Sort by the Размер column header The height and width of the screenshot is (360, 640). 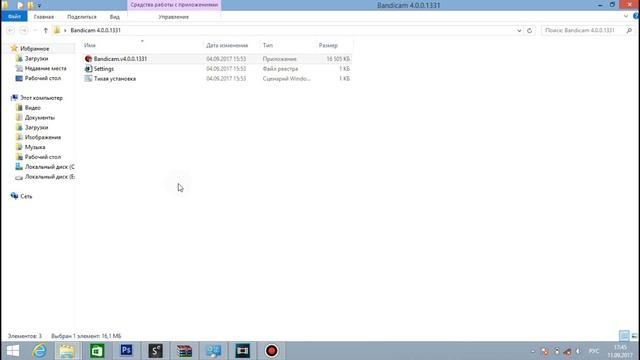click(328, 45)
